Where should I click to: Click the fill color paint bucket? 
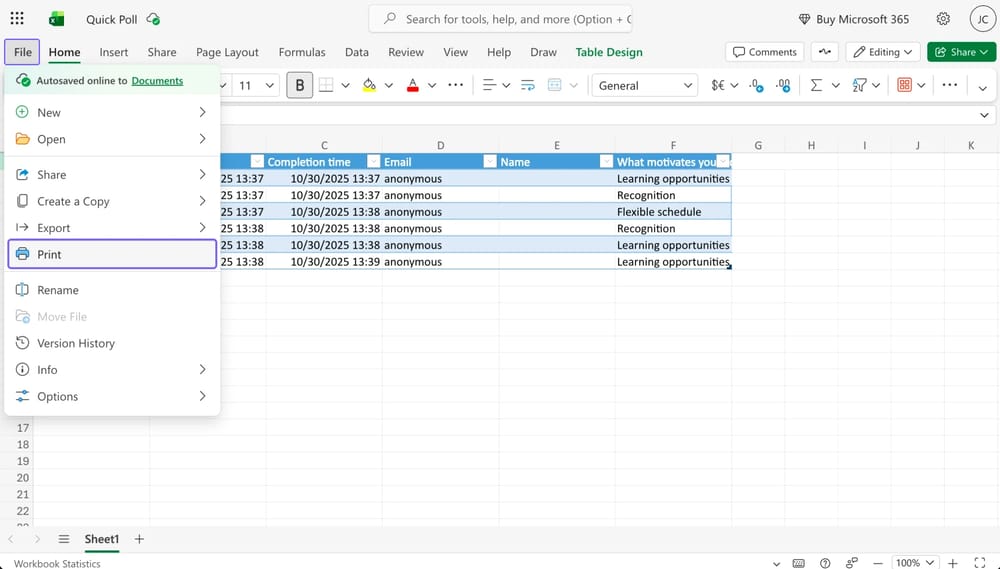point(369,86)
